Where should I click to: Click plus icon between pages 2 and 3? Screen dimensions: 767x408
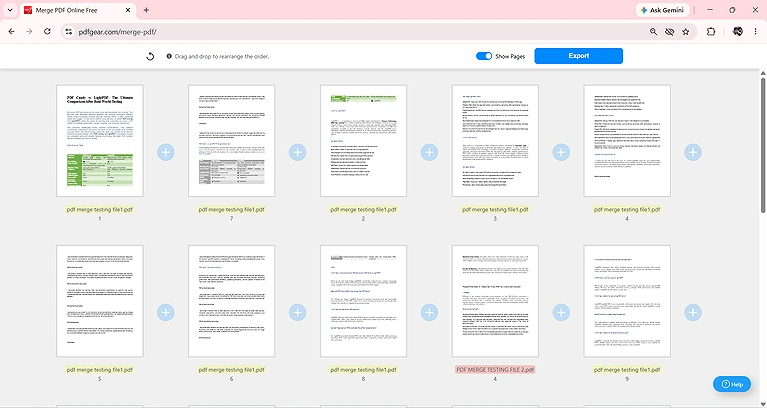point(429,152)
